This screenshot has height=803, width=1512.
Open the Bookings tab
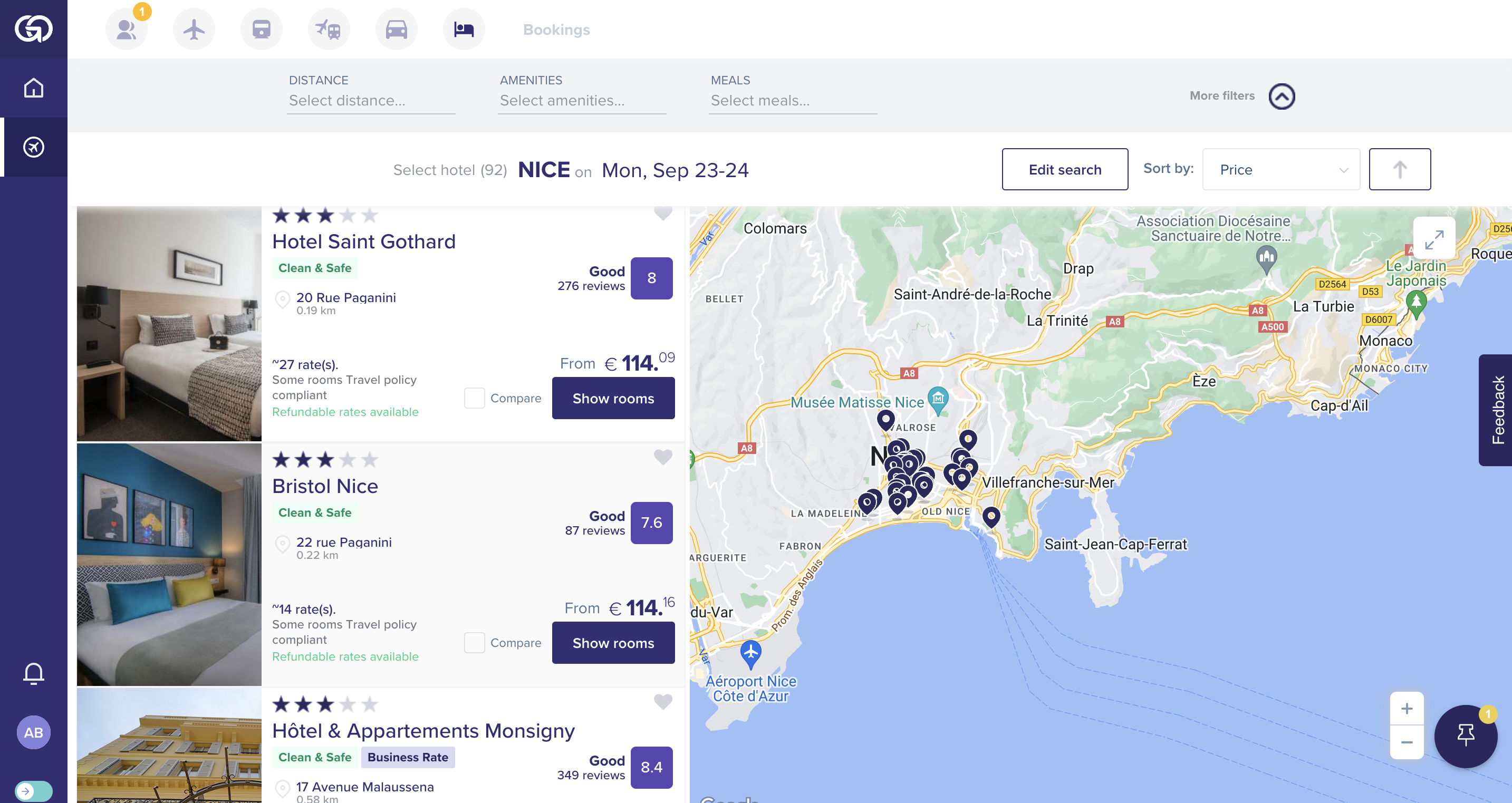click(556, 30)
